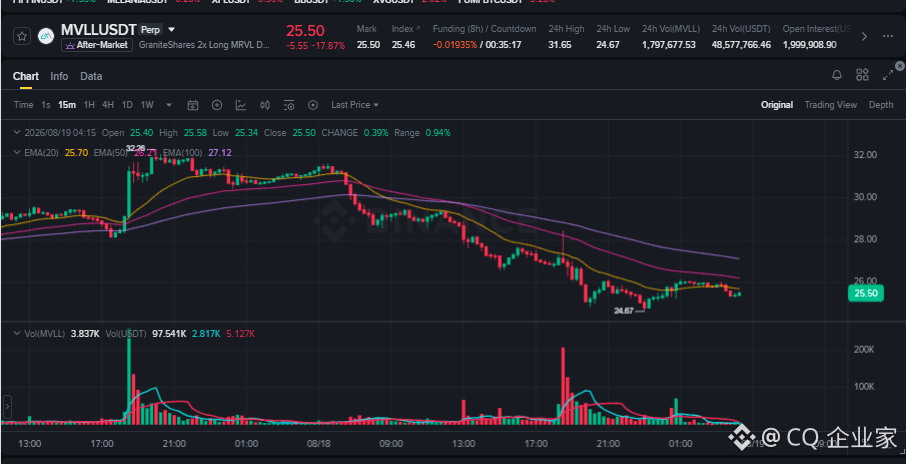Viewport: 906px width, 464px height.
Task: Collapse the OHLC info row chevron
Action: (x=17, y=133)
